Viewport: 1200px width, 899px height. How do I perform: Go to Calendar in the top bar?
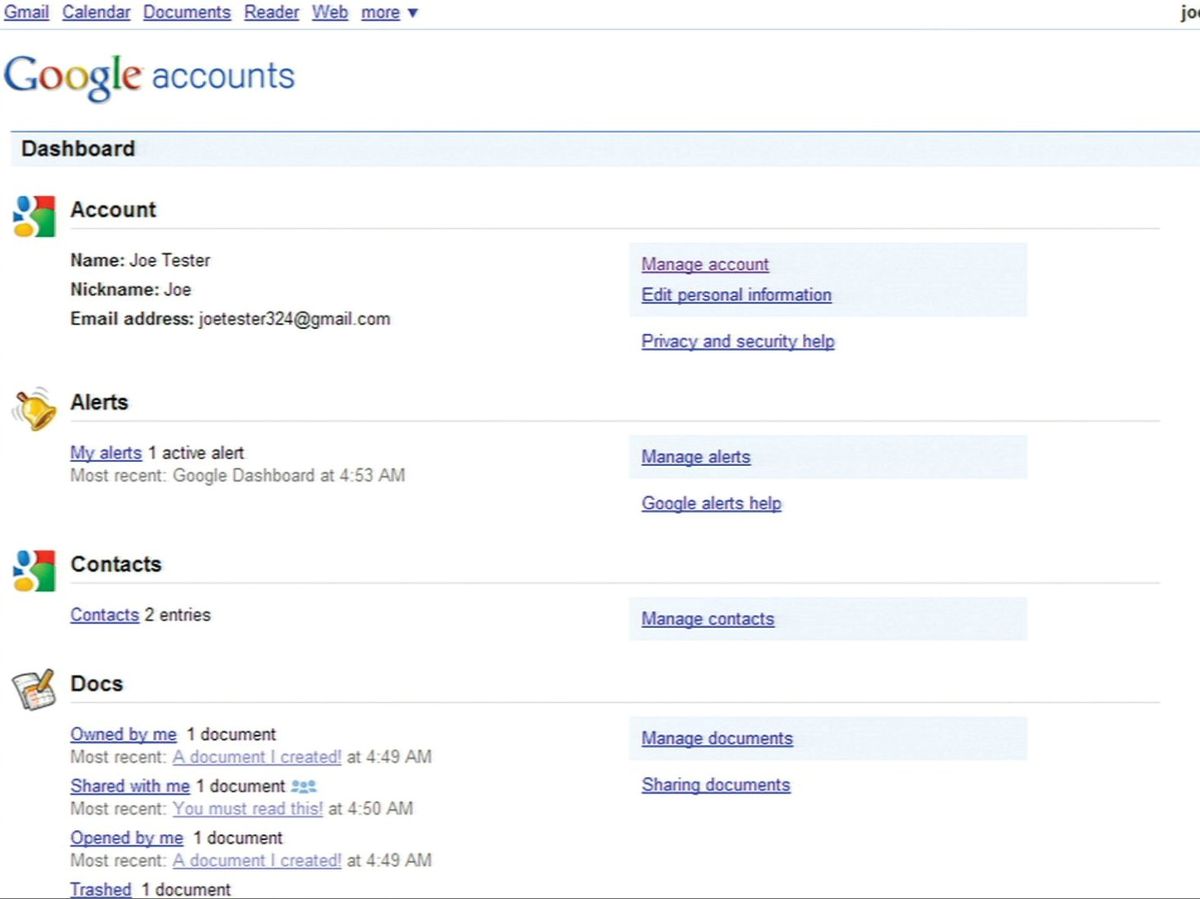point(96,13)
